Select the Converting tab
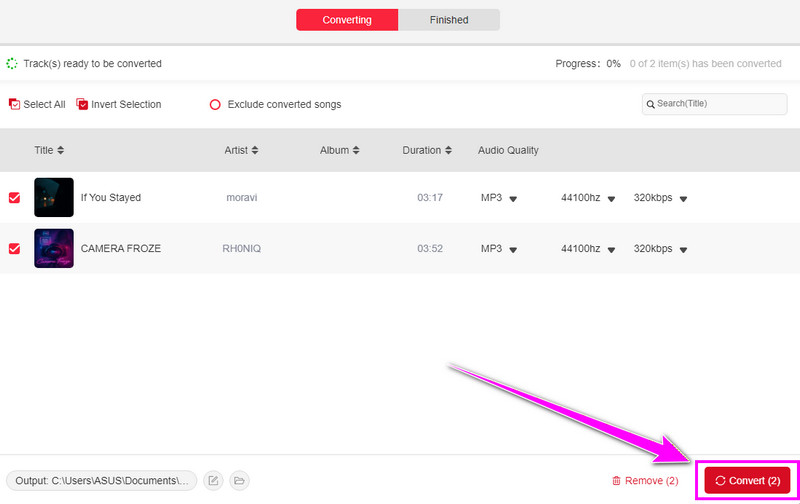The width and height of the screenshot is (800, 504). click(x=347, y=20)
